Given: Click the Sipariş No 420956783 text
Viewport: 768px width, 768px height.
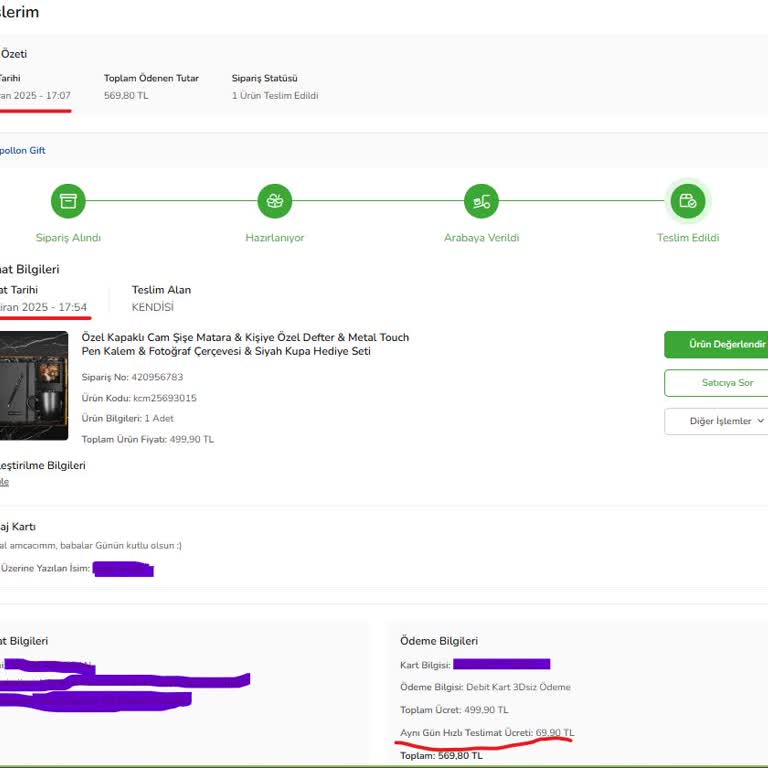Looking at the screenshot, I should 132,377.
